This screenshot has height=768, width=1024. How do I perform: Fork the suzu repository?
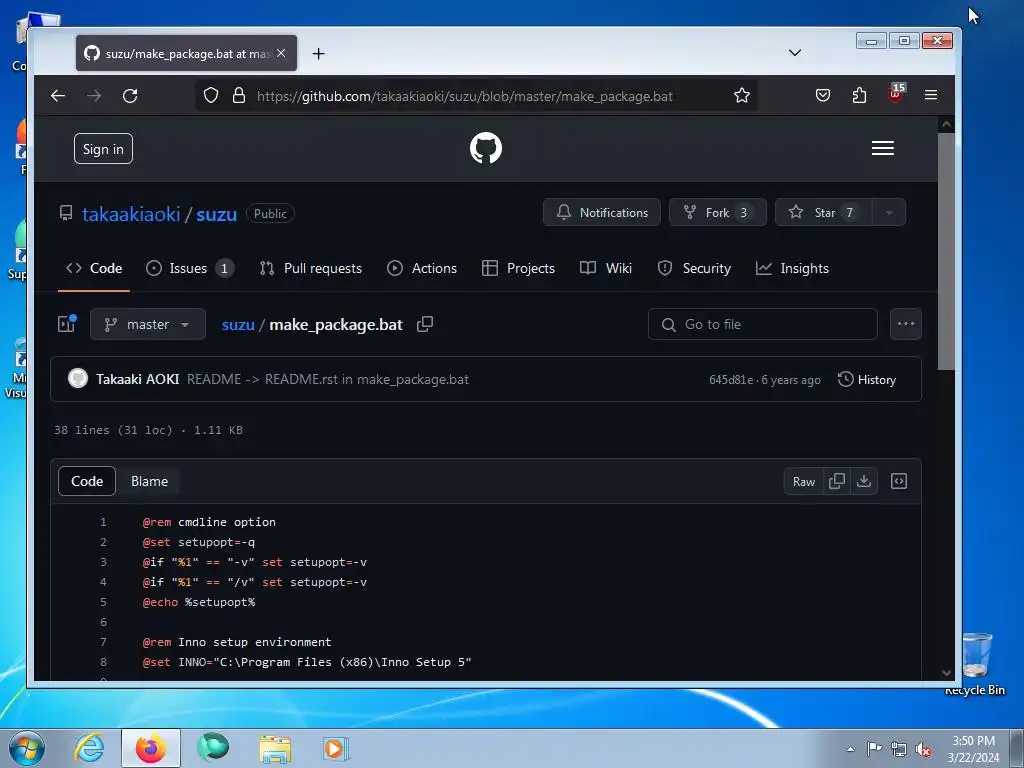tap(718, 212)
